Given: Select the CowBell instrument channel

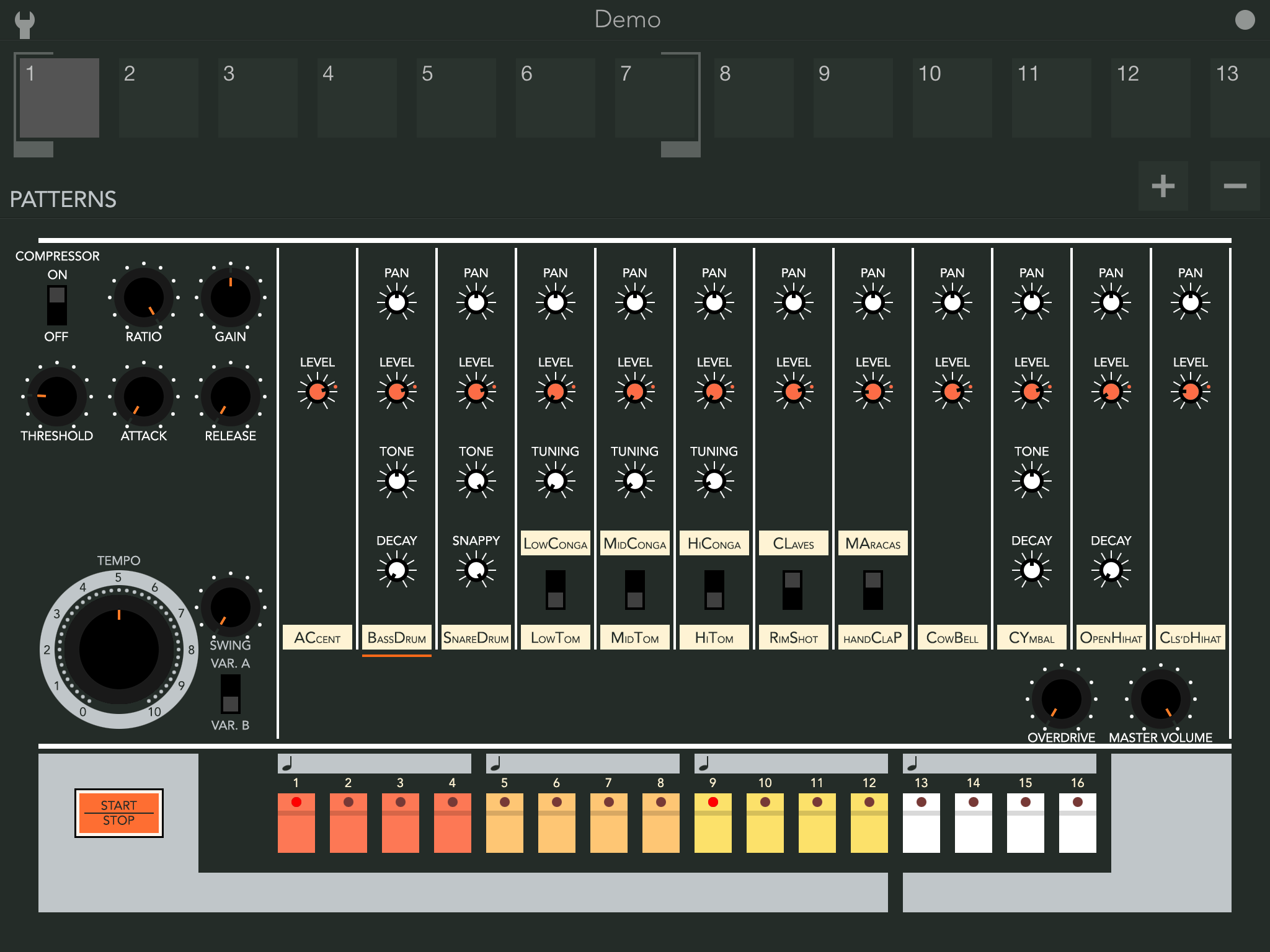Looking at the screenshot, I should pyautogui.click(x=952, y=637).
